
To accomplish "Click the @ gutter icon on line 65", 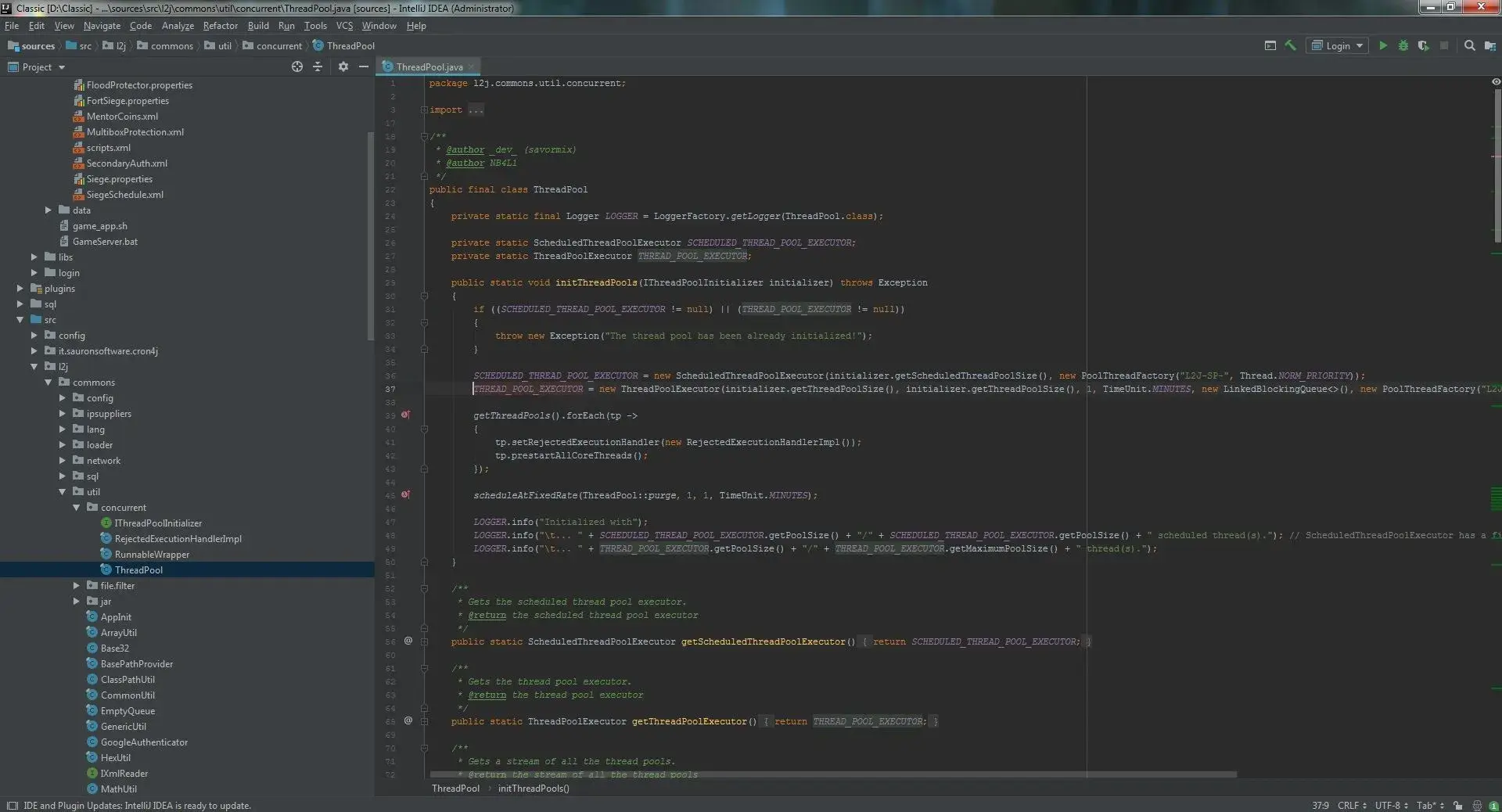I will pyautogui.click(x=408, y=720).
